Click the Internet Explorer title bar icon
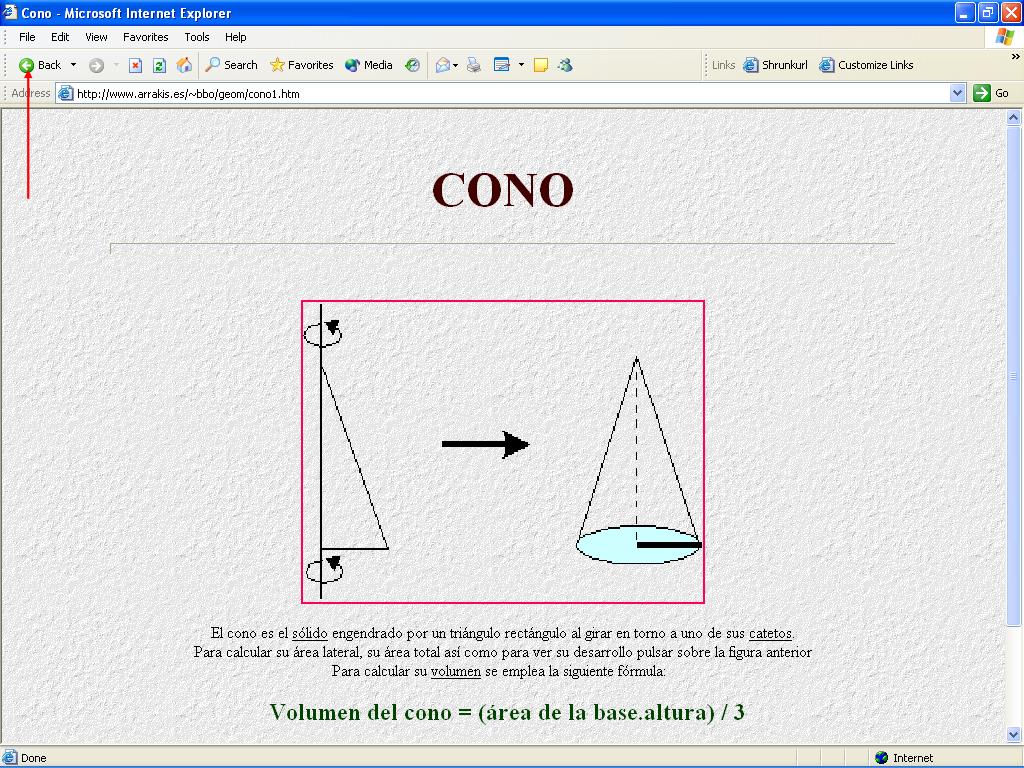 pos(10,12)
